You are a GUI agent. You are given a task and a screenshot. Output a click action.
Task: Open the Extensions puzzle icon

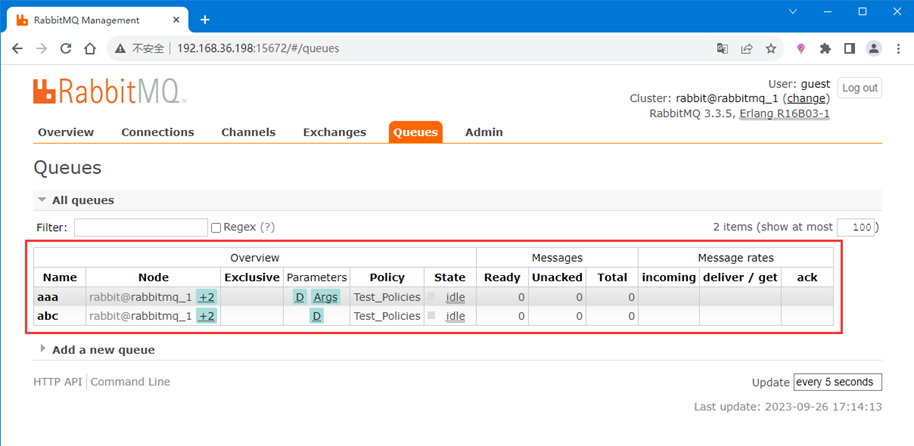(x=825, y=49)
